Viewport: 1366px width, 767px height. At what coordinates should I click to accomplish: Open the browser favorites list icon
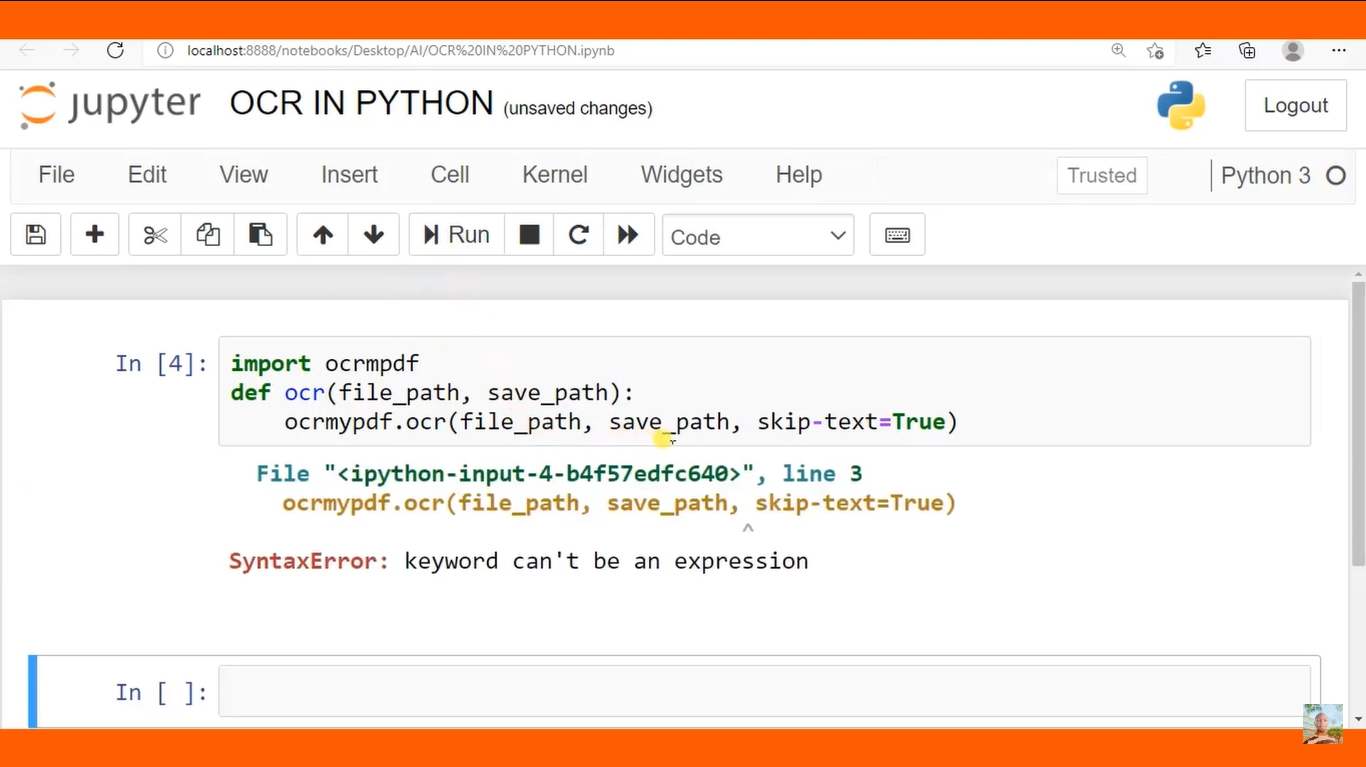click(1202, 50)
